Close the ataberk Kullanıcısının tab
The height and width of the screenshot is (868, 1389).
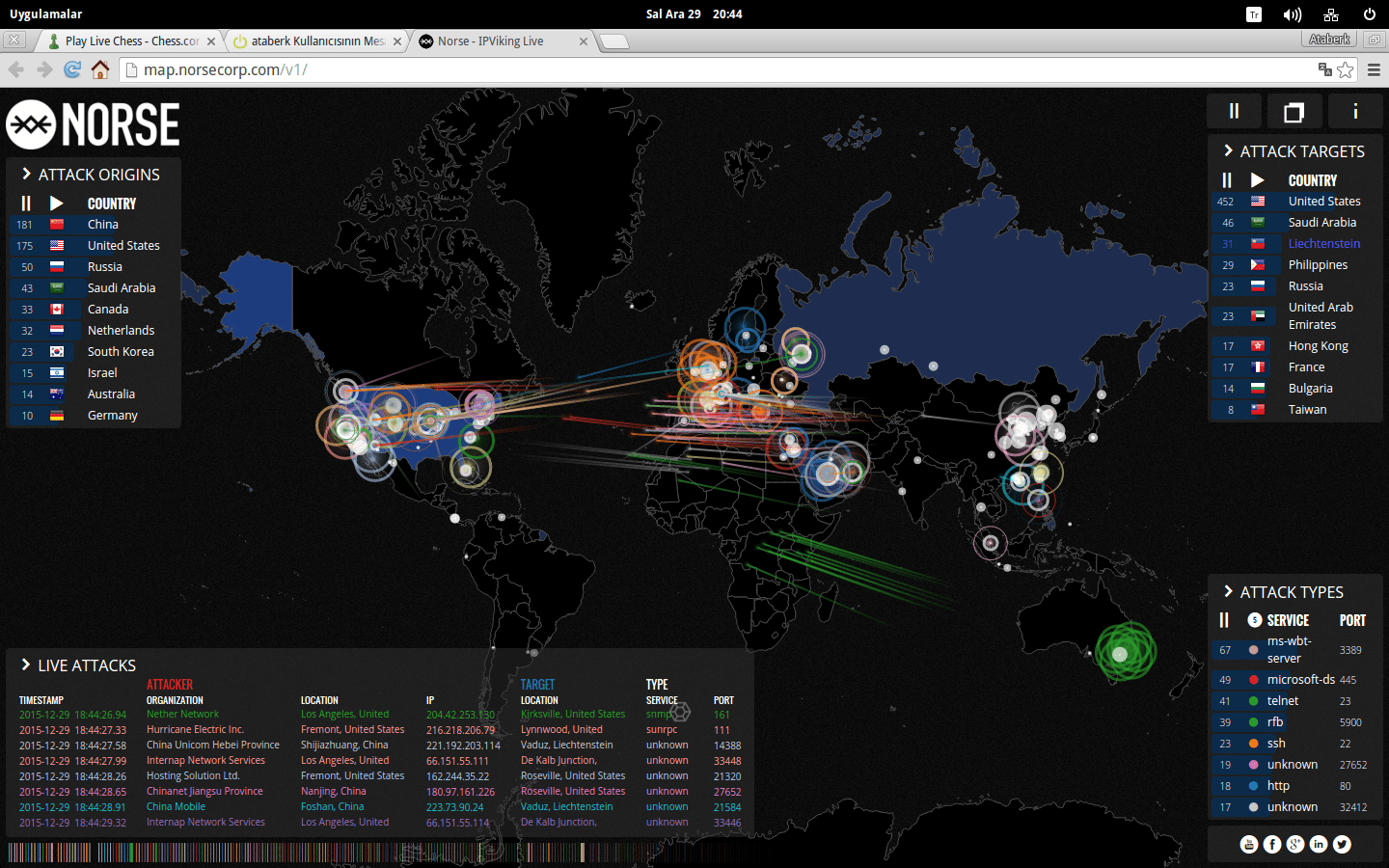[x=397, y=41]
